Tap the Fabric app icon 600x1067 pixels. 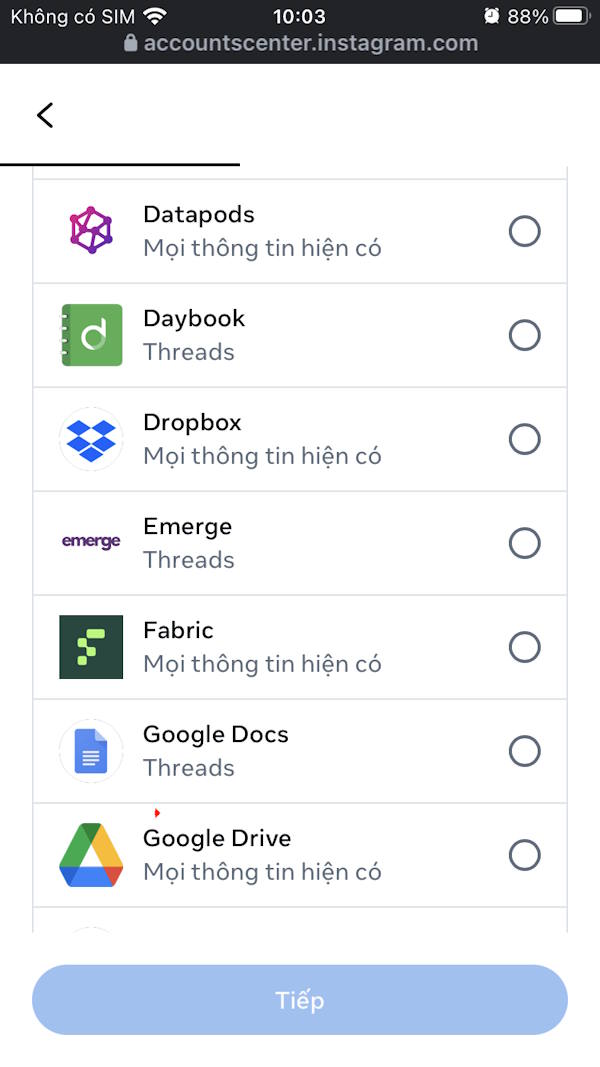[91, 647]
